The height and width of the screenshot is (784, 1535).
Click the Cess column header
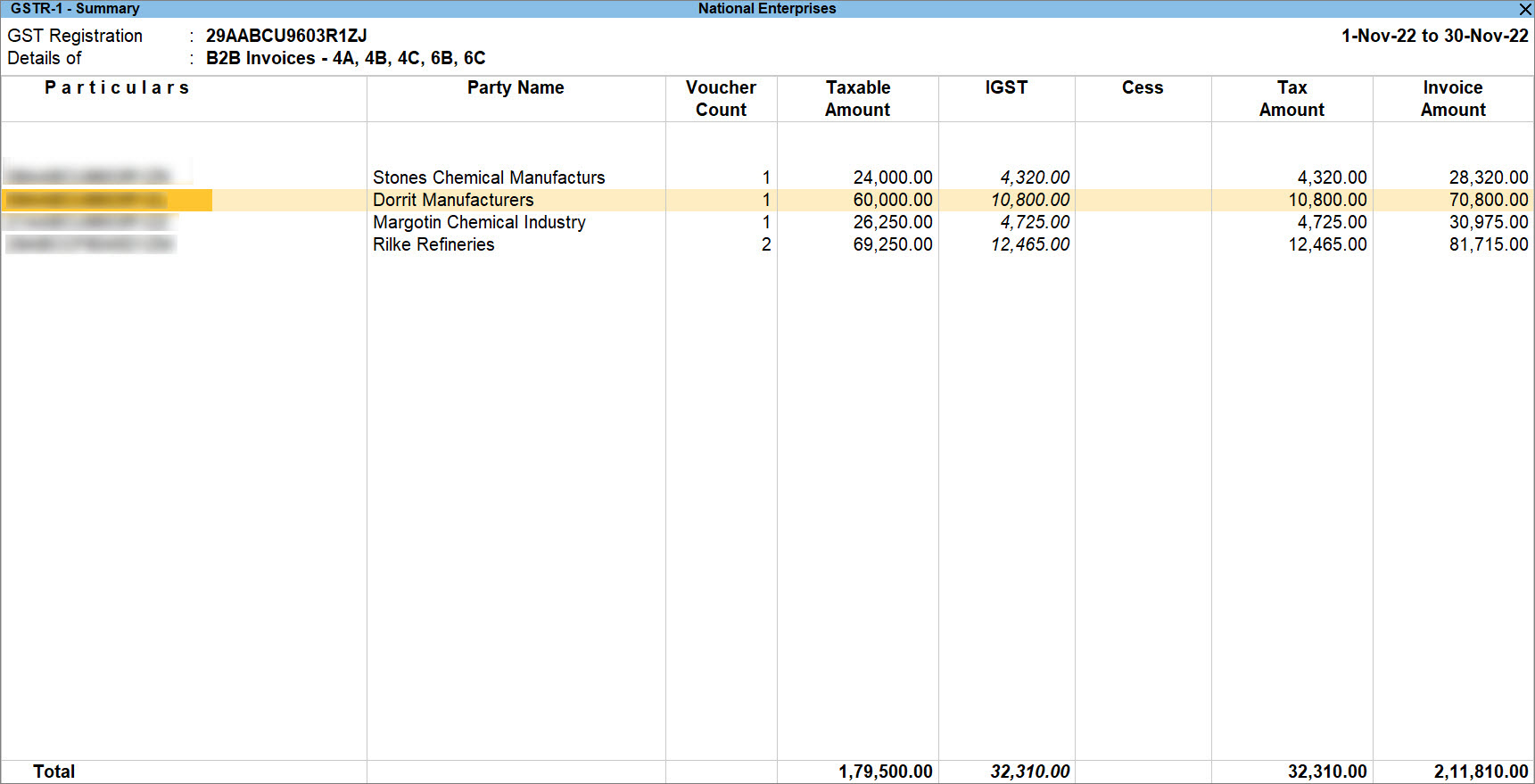[1143, 87]
